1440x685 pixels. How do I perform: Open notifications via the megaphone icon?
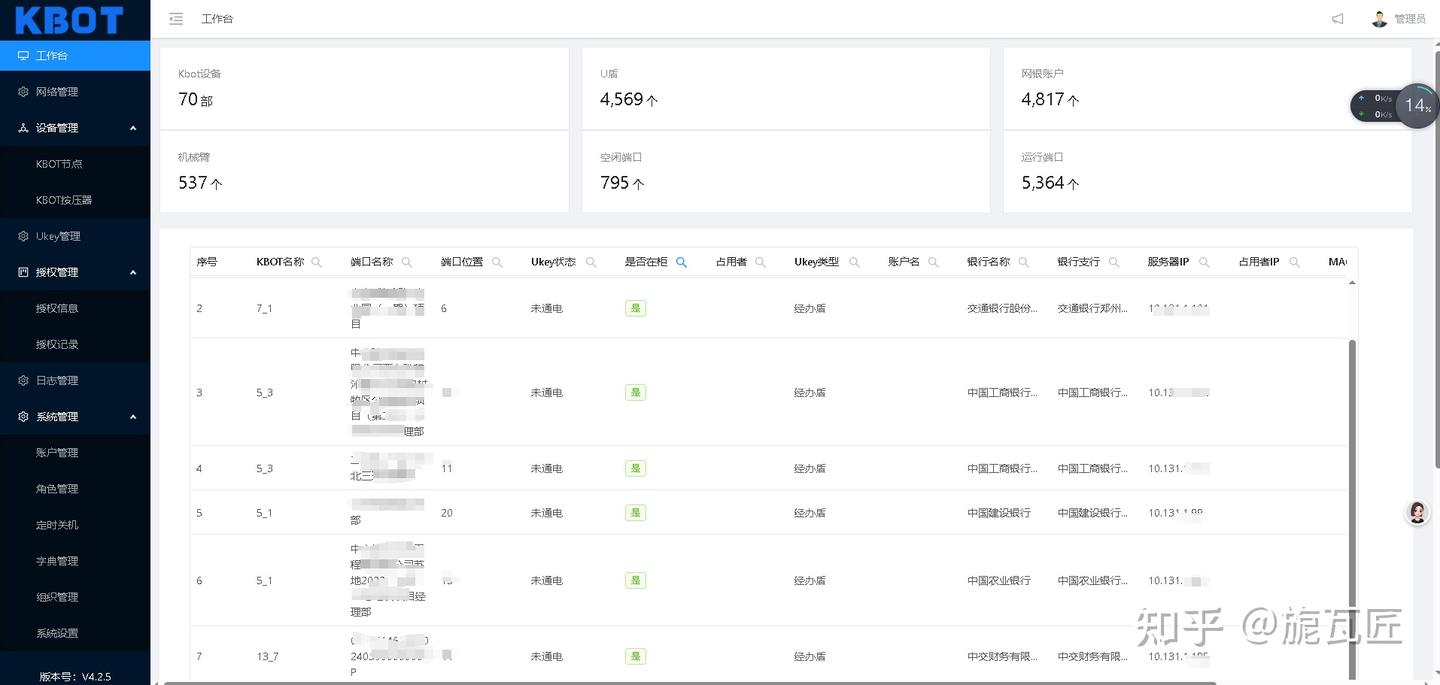pyautogui.click(x=1337, y=18)
